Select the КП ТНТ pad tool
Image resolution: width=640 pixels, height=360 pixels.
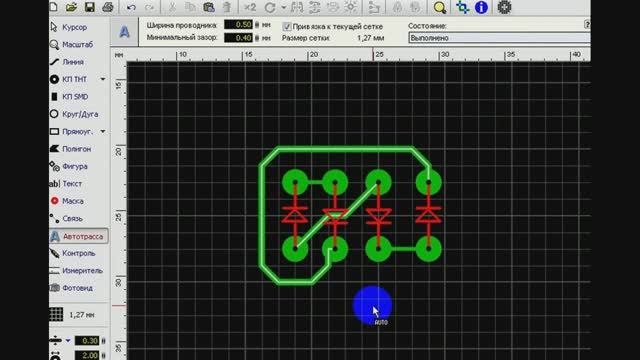(x=74, y=79)
